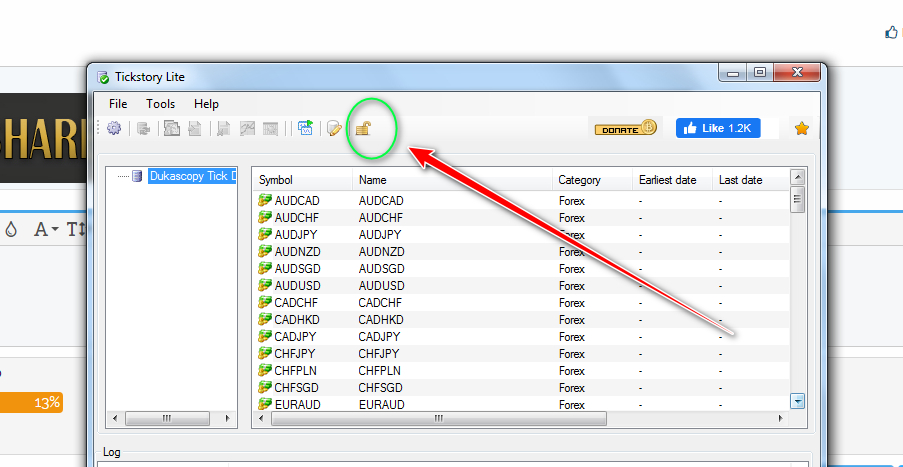Click the greyed-out chart view toolbar icon
The height and width of the screenshot is (467, 903).
[248, 128]
